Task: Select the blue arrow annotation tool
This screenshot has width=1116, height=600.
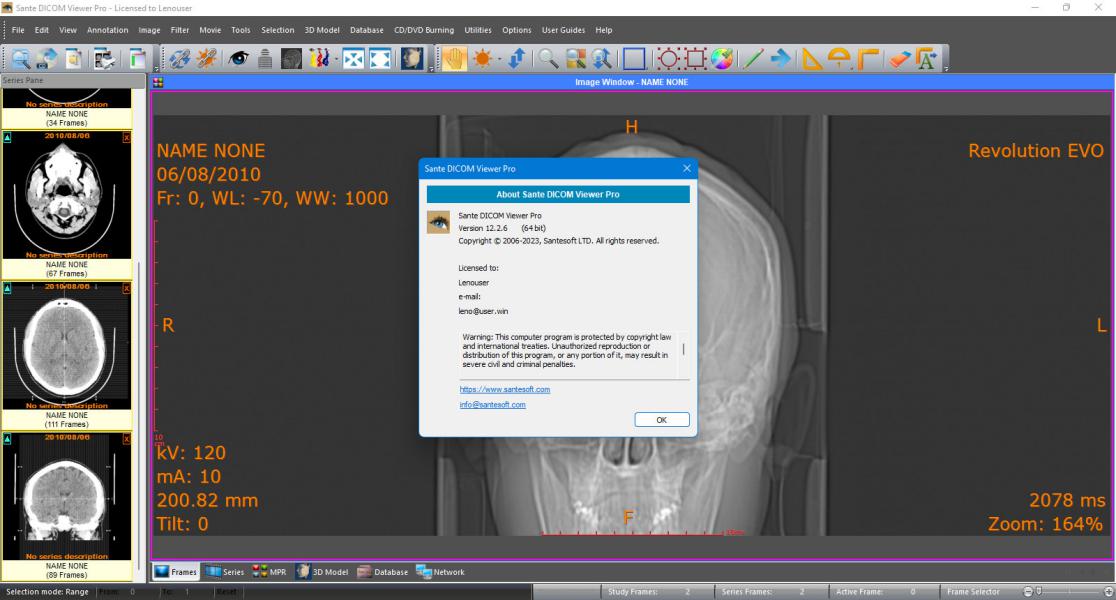Action: 781,59
